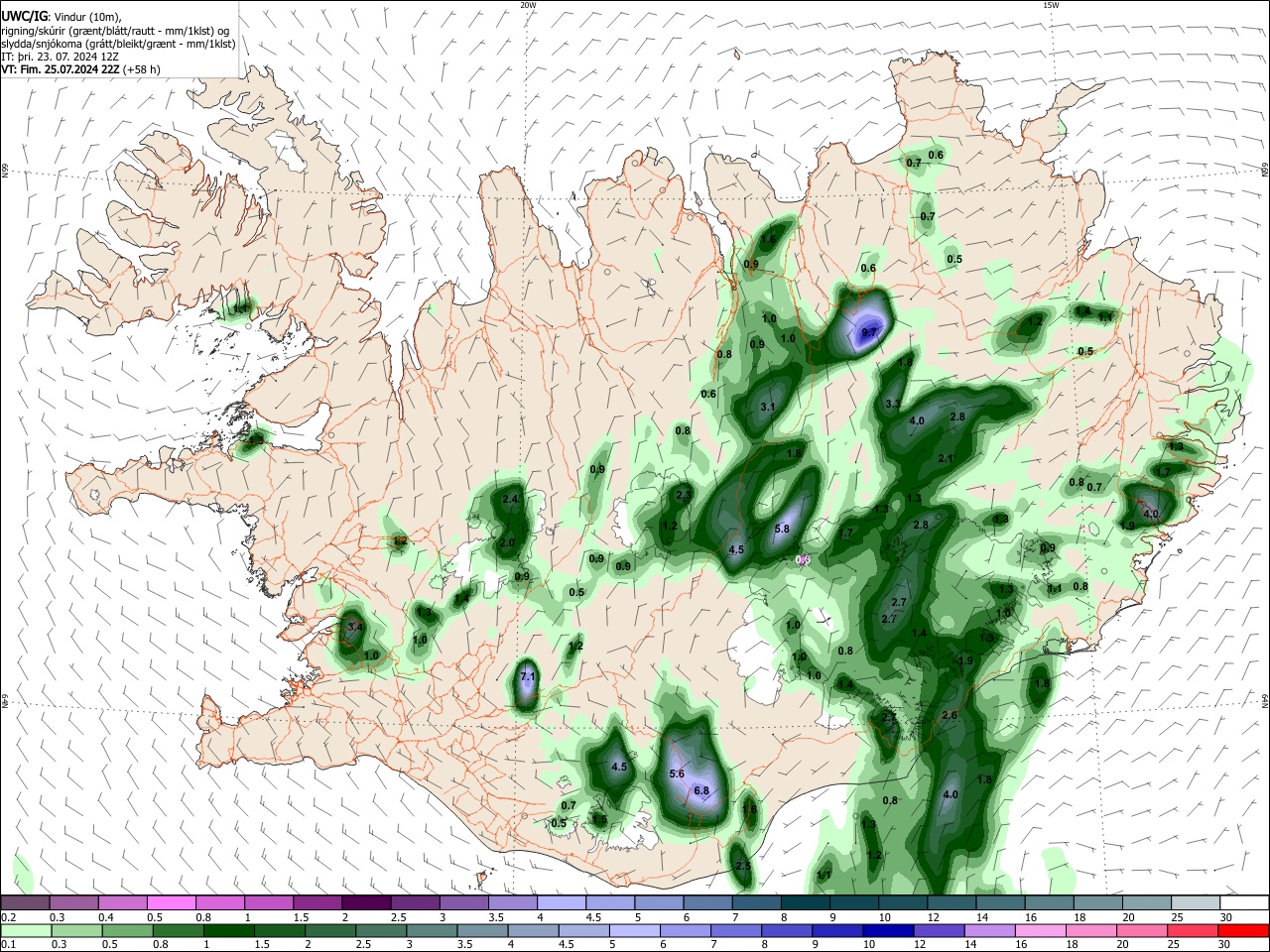Image resolution: width=1270 pixels, height=952 pixels.
Task: Click the 2.4 value in the west
Action: pyautogui.click(x=511, y=500)
